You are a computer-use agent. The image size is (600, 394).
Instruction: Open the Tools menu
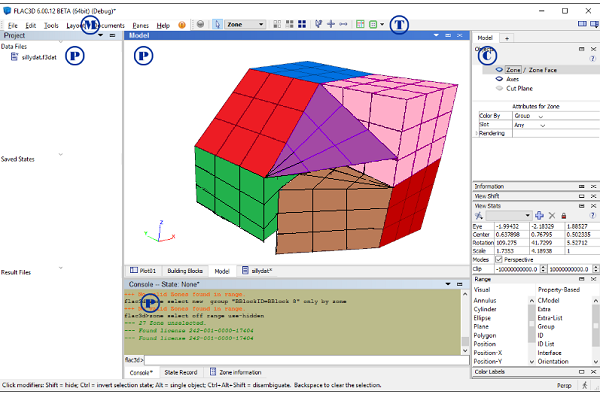(51, 26)
